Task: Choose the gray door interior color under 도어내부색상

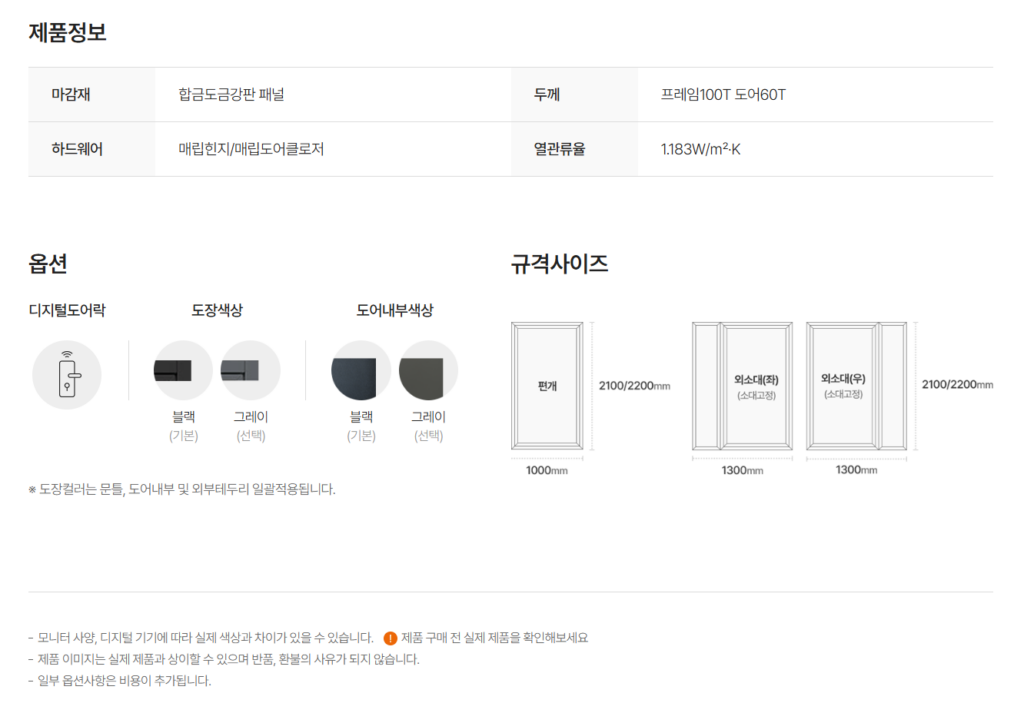Action: 428,370
